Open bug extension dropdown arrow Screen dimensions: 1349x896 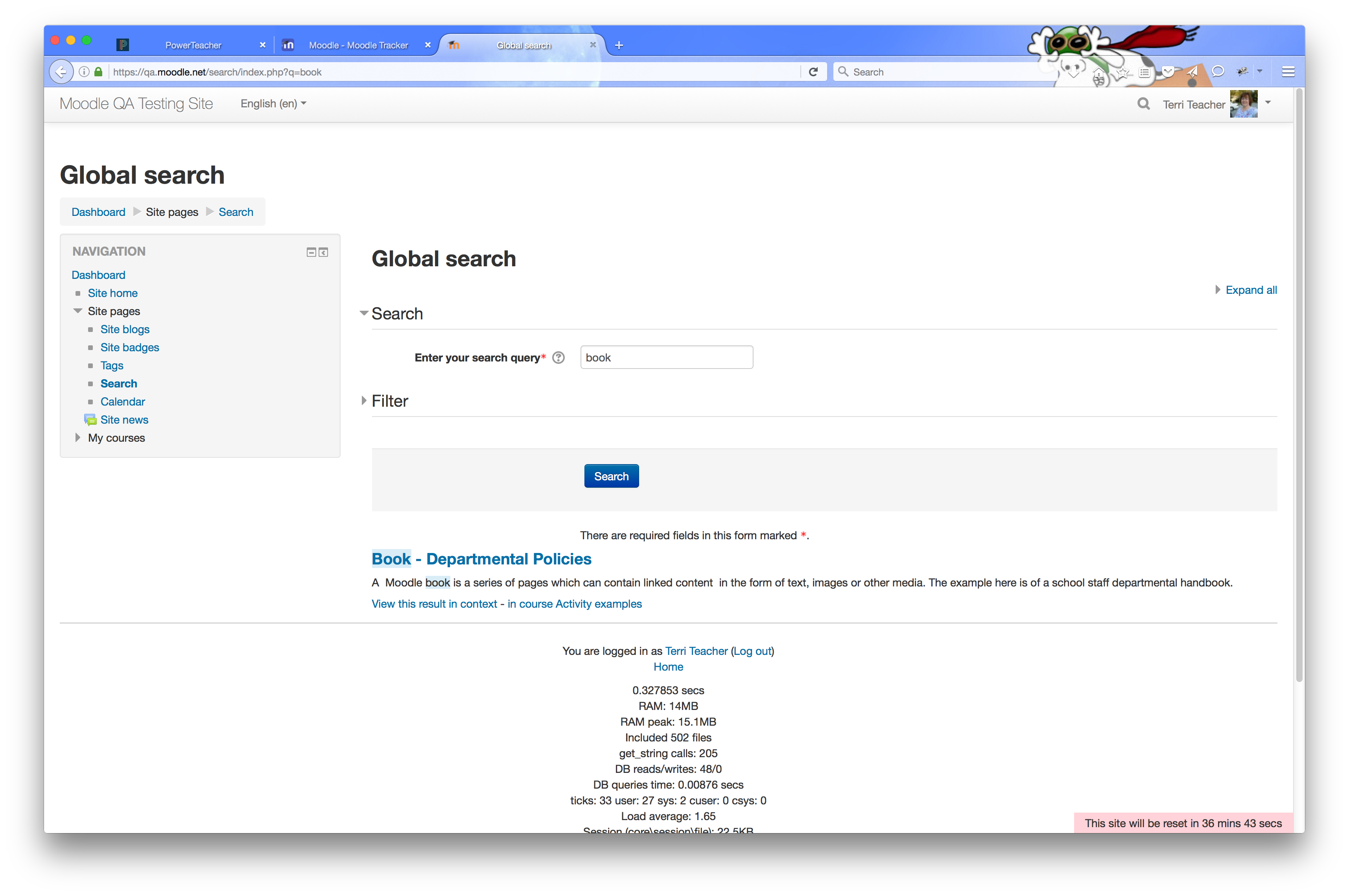(x=1260, y=72)
